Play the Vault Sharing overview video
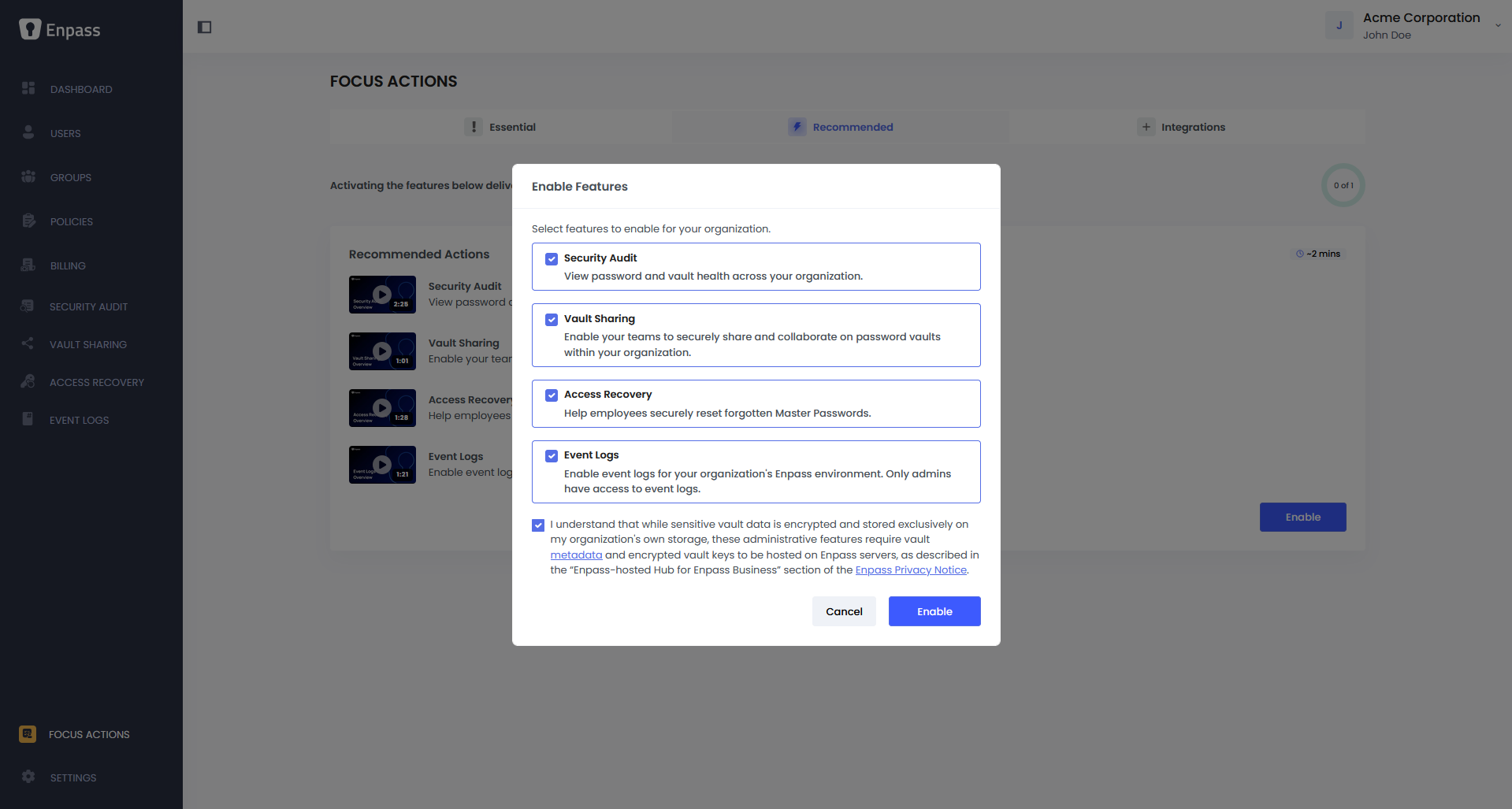 tap(382, 351)
